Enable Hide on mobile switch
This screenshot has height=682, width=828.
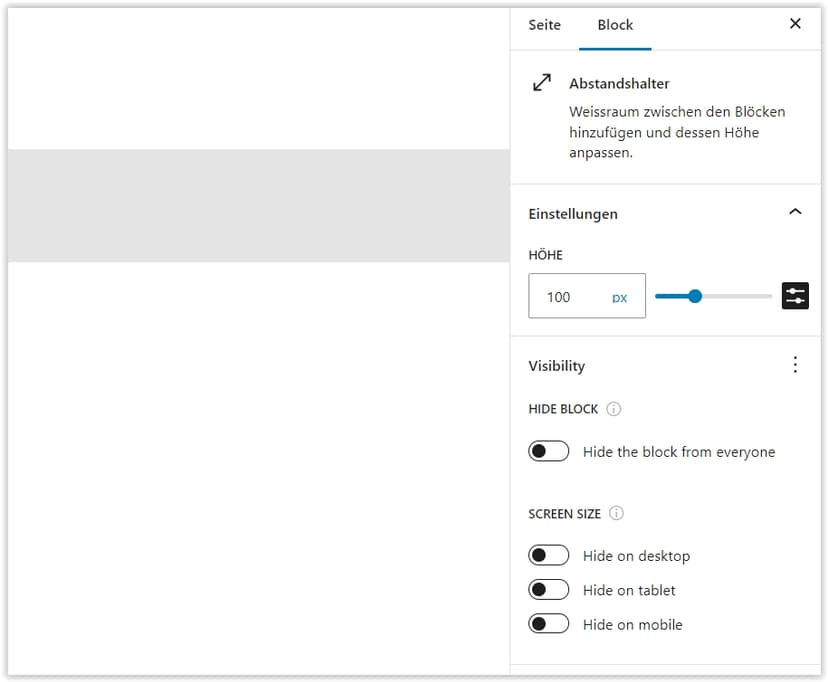tap(549, 624)
